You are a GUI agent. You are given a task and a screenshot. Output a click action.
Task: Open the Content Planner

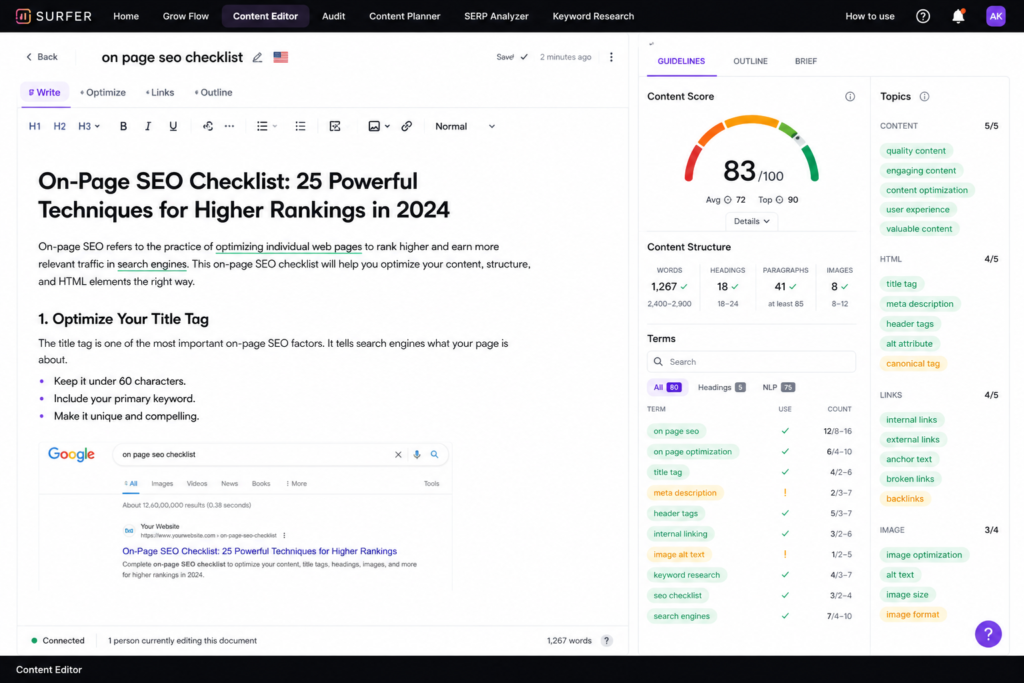(x=404, y=16)
